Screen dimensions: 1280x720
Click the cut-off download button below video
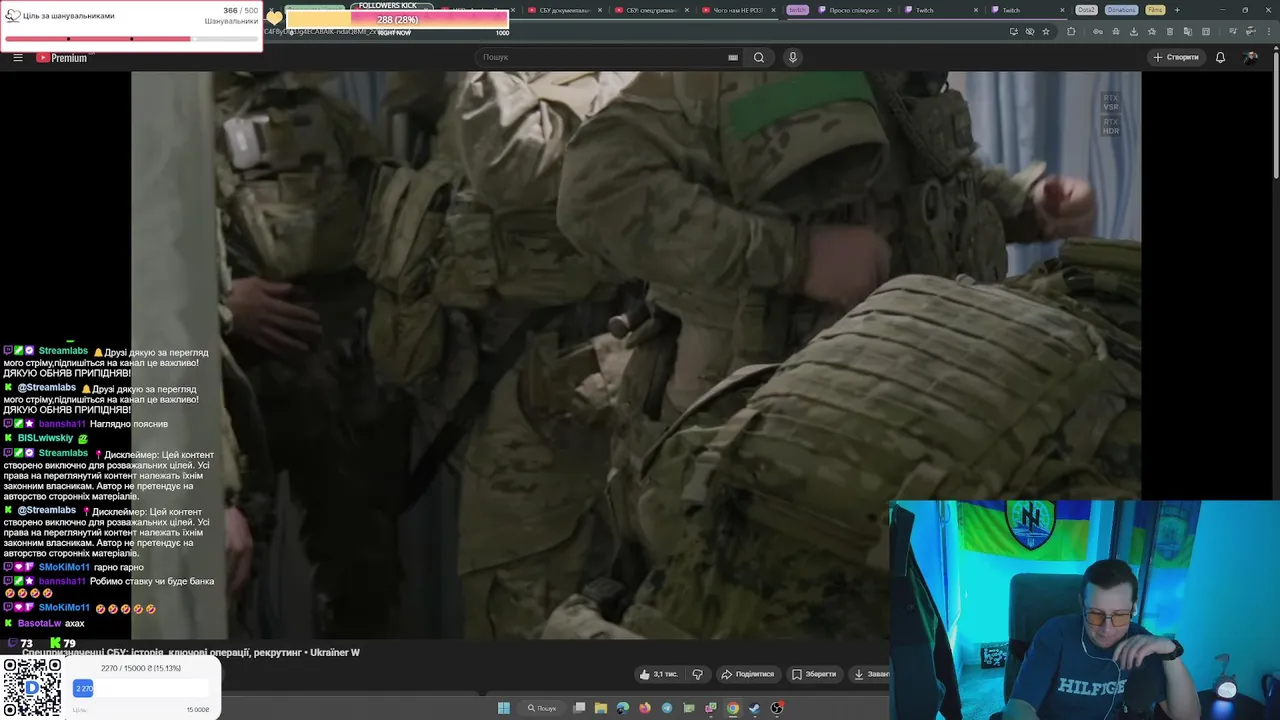click(869, 674)
